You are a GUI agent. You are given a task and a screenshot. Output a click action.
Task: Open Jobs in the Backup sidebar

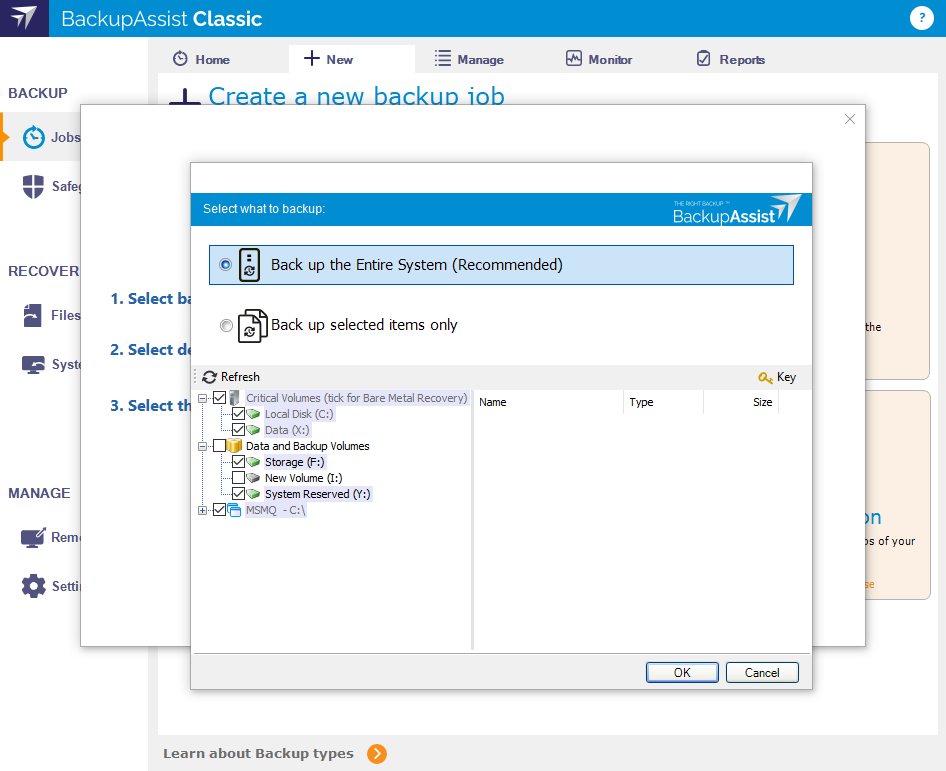pos(41,138)
